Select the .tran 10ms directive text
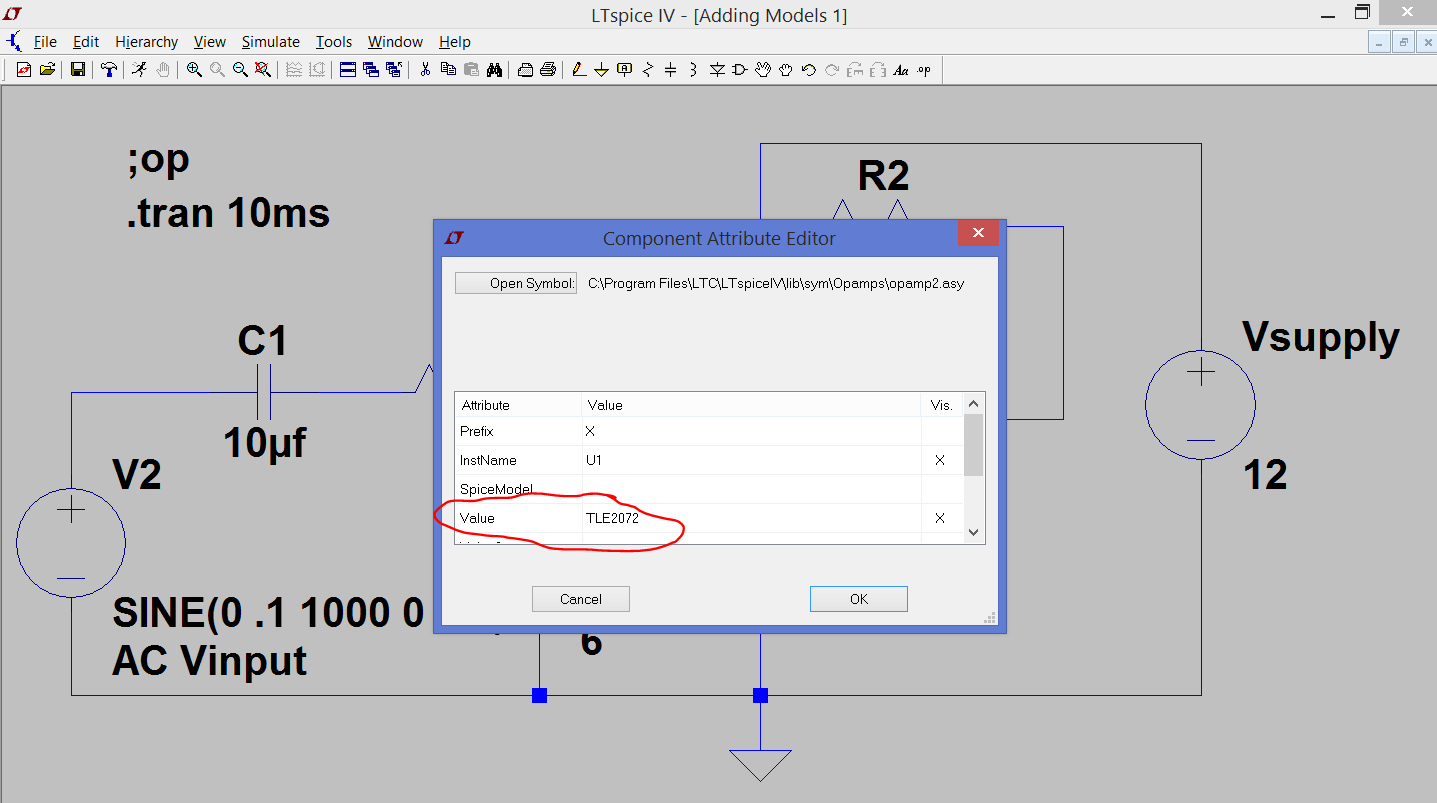The width and height of the screenshot is (1437, 803). click(x=229, y=213)
